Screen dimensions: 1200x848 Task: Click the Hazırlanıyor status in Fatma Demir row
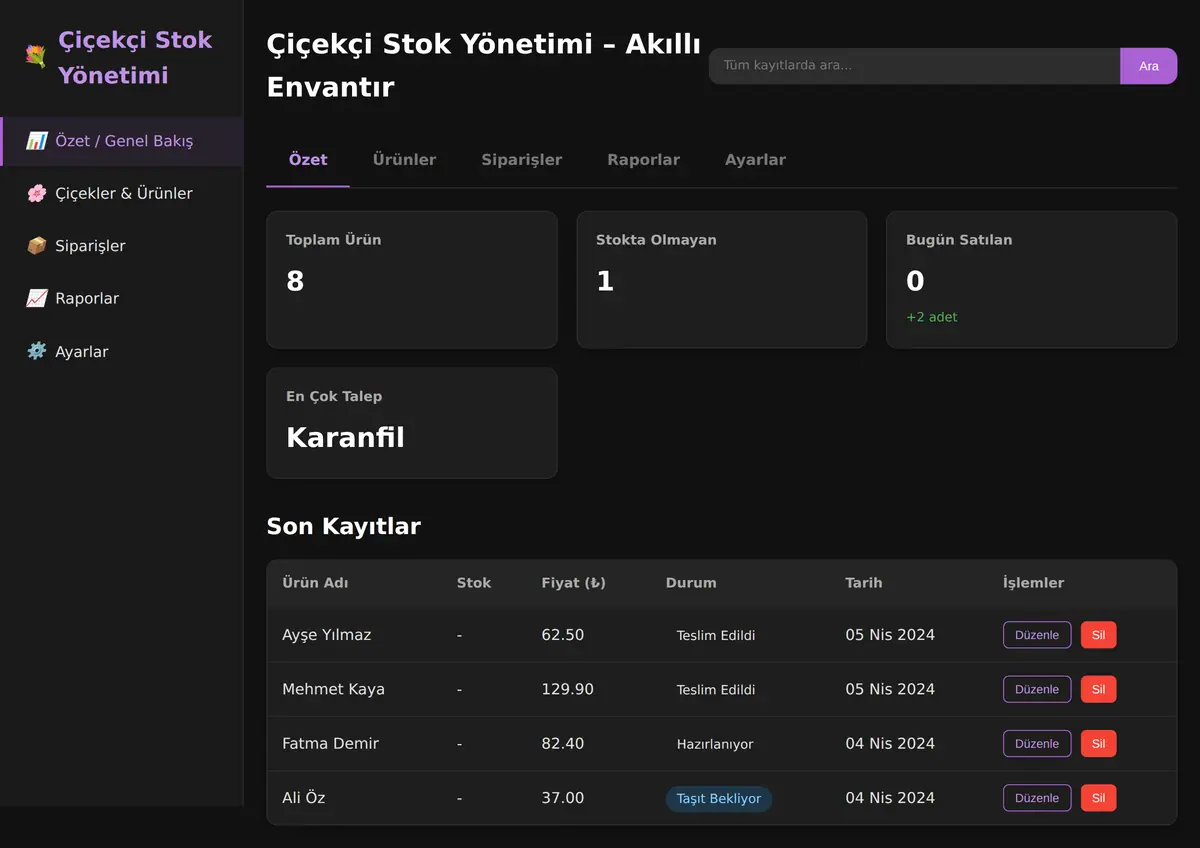pyautogui.click(x=715, y=744)
